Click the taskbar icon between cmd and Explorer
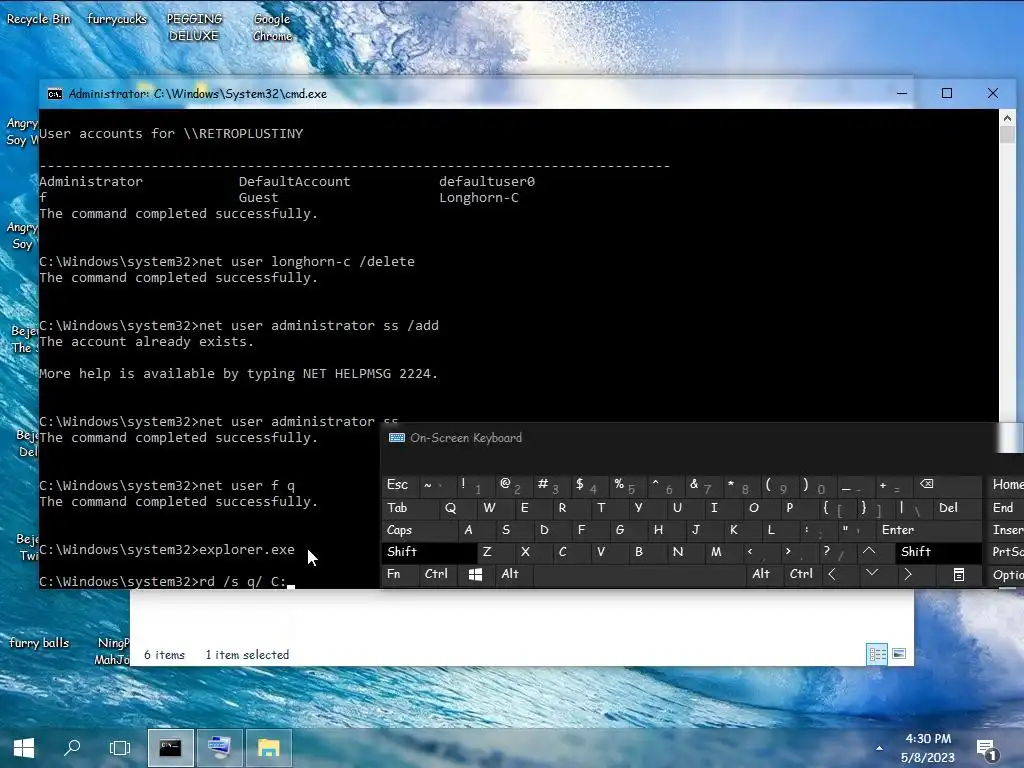 pos(219,748)
